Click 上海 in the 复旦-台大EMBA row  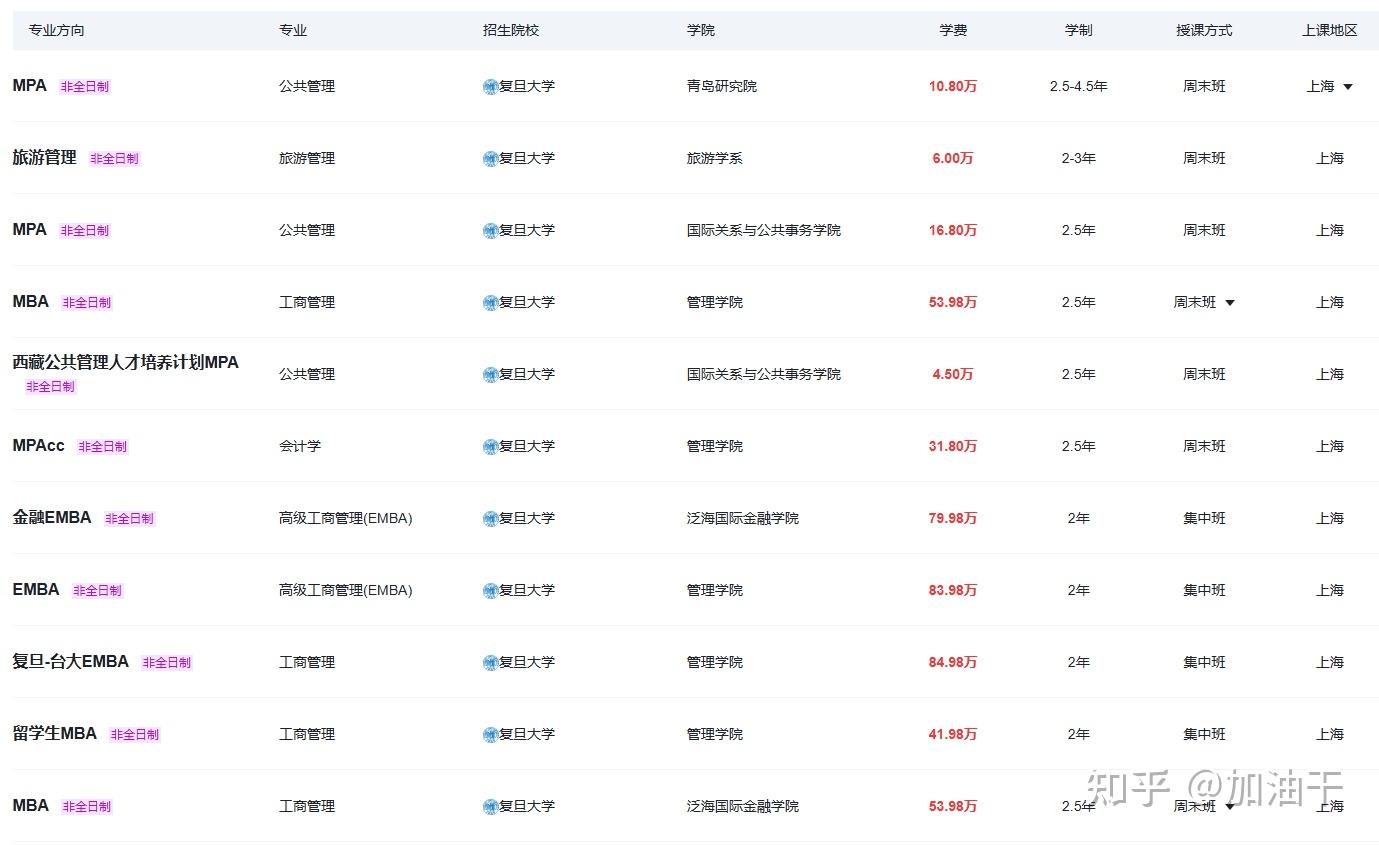1330,663
